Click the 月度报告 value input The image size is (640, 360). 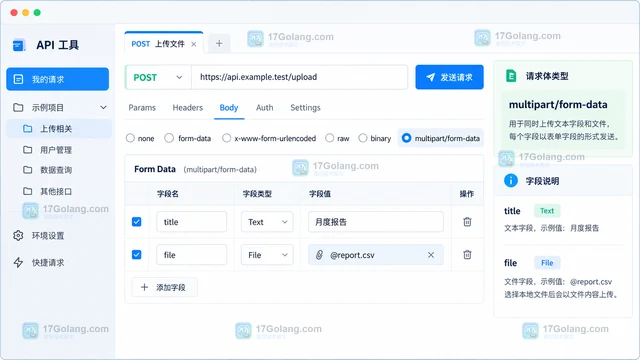click(376, 222)
